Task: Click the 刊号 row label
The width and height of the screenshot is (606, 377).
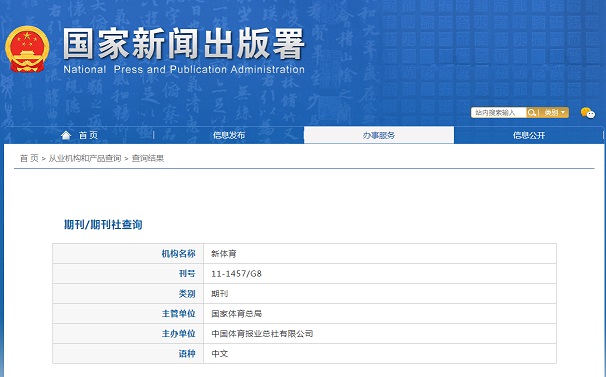Action: [x=187, y=274]
